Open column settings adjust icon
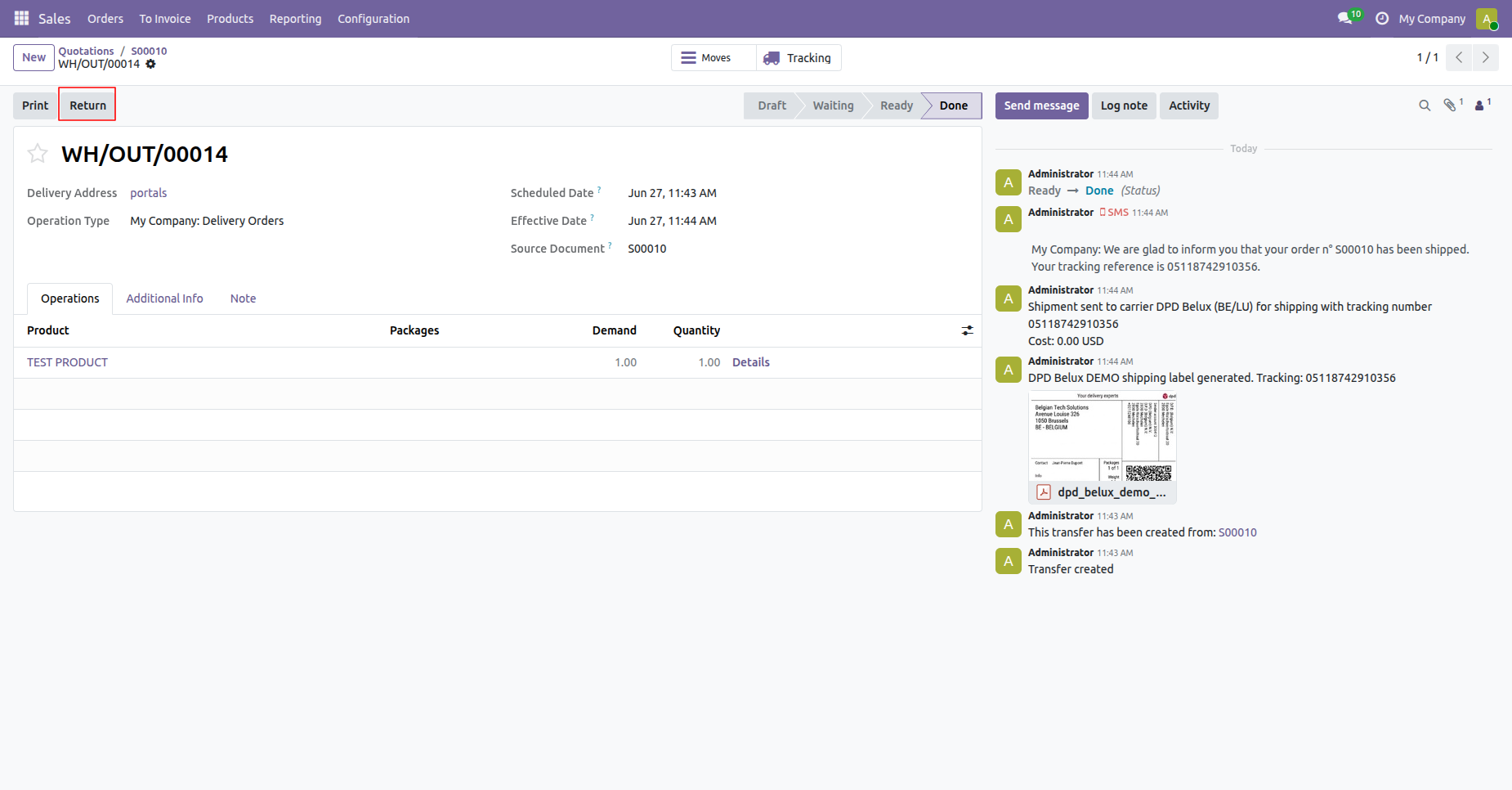 click(968, 330)
